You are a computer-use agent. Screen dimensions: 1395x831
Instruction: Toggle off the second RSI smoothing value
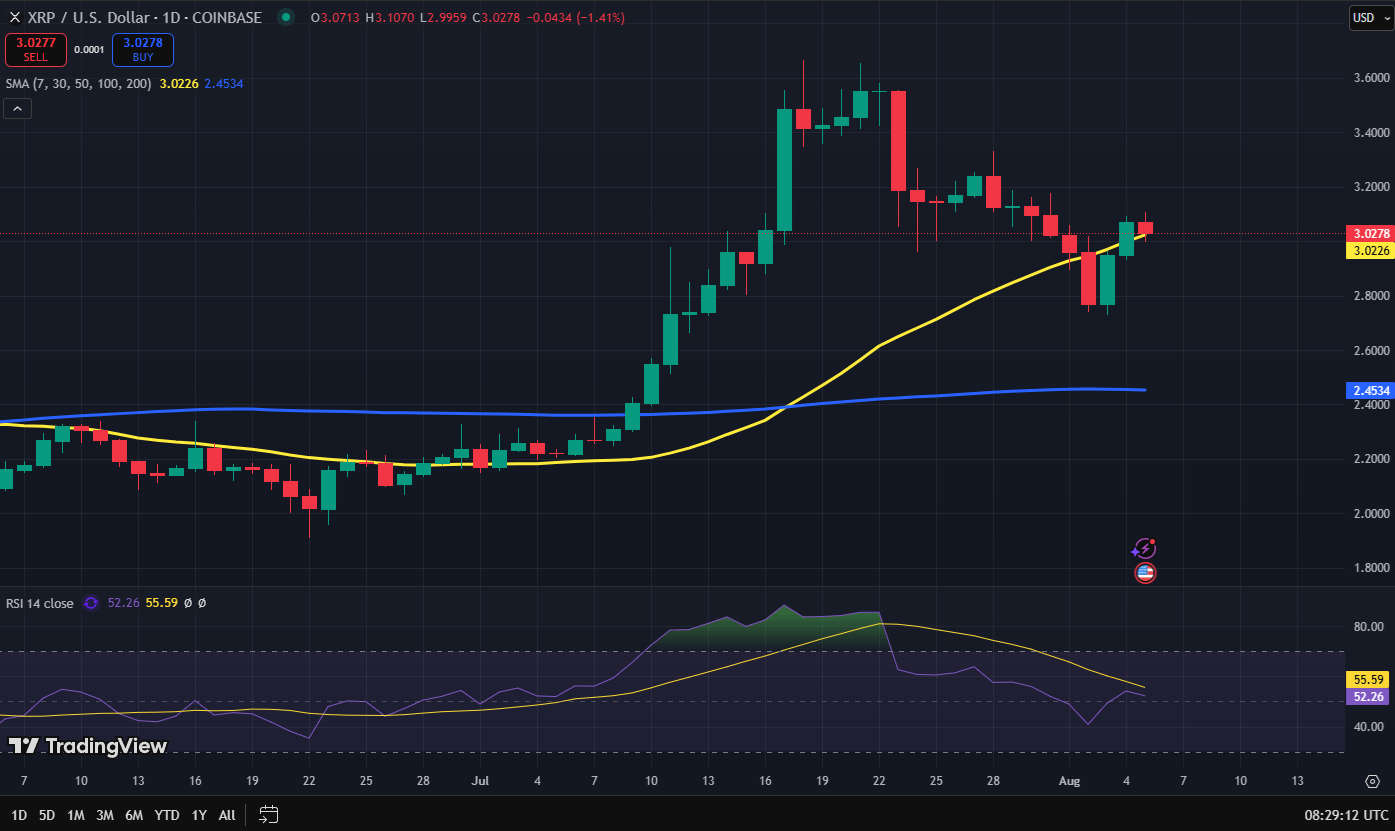pos(202,603)
